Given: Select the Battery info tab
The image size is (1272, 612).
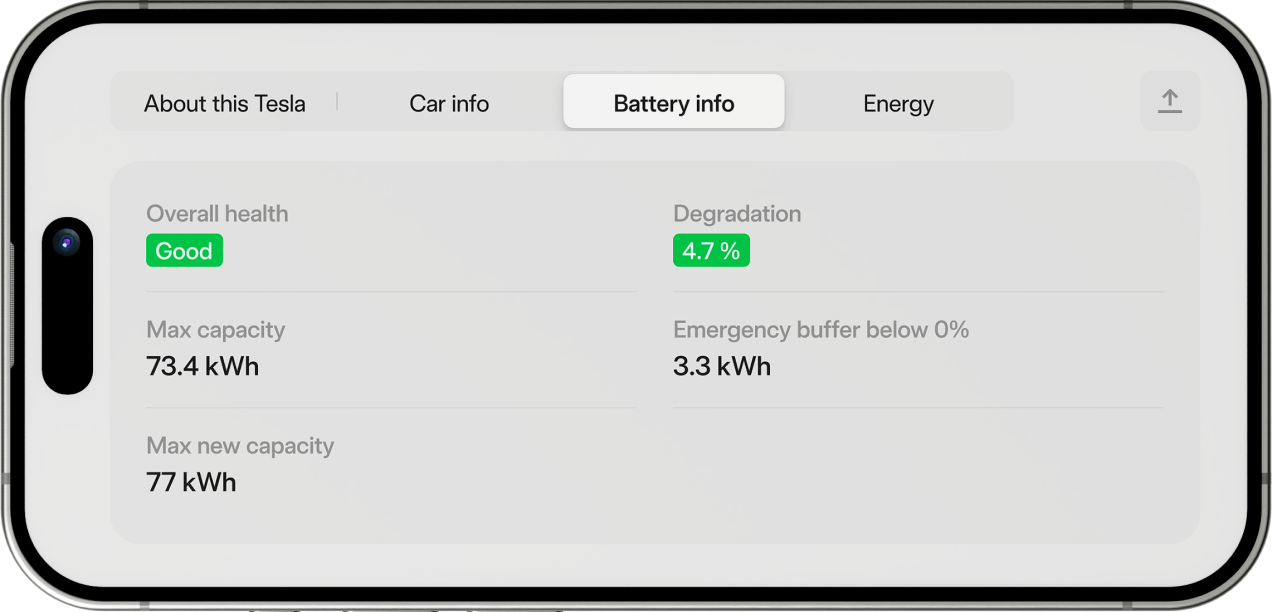Looking at the screenshot, I should [673, 103].
